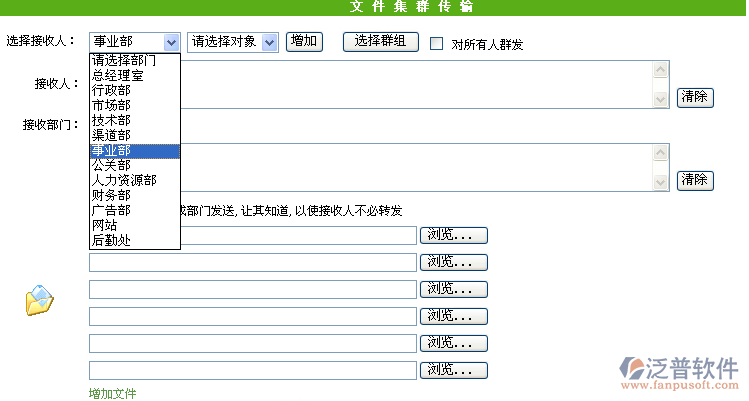This screenshot has height=401, width=749.
Task: Click the first 浏览... button
Action: click(454, 236)
